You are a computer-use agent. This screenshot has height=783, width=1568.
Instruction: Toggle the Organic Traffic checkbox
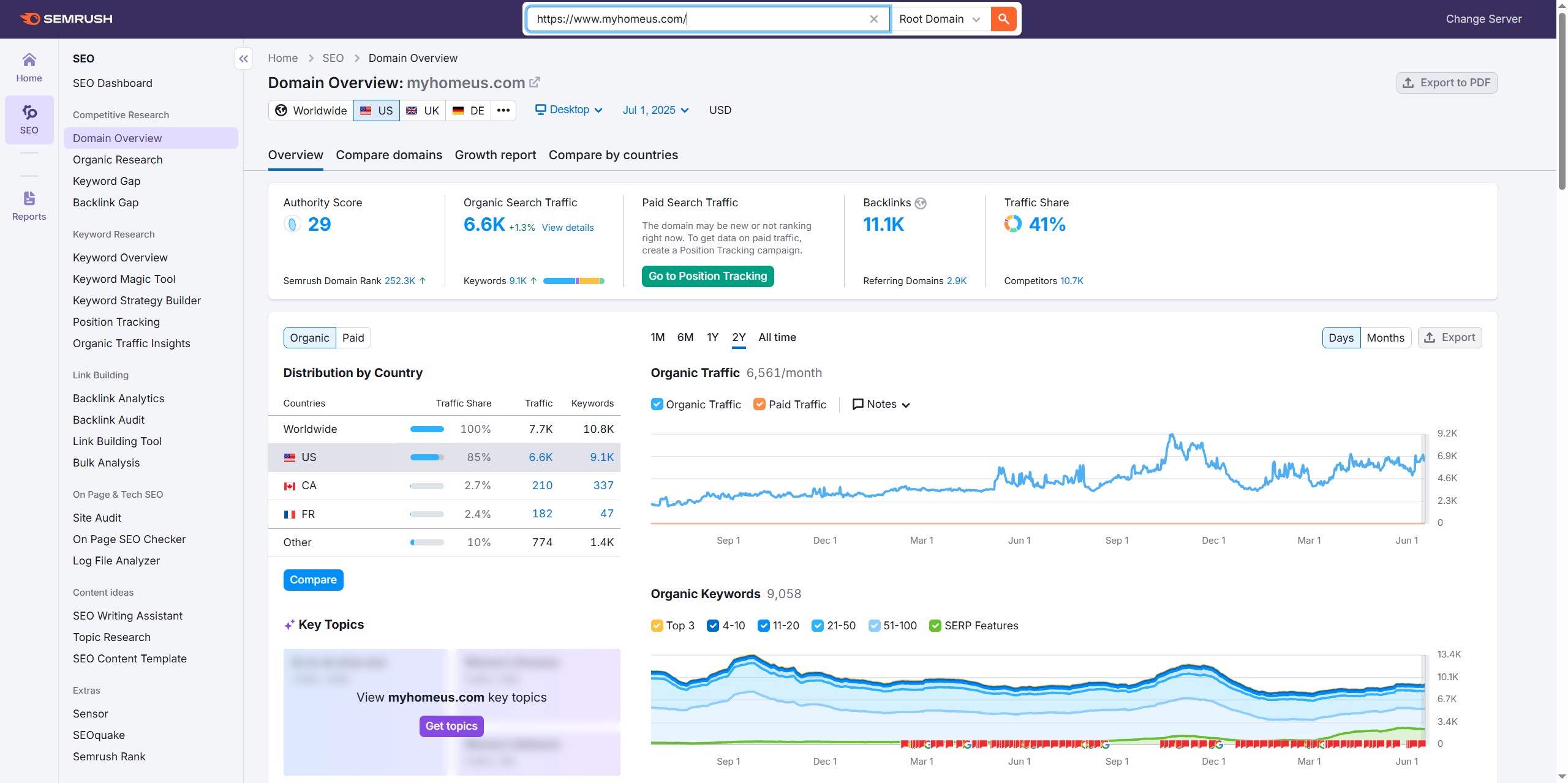(657, 404)
